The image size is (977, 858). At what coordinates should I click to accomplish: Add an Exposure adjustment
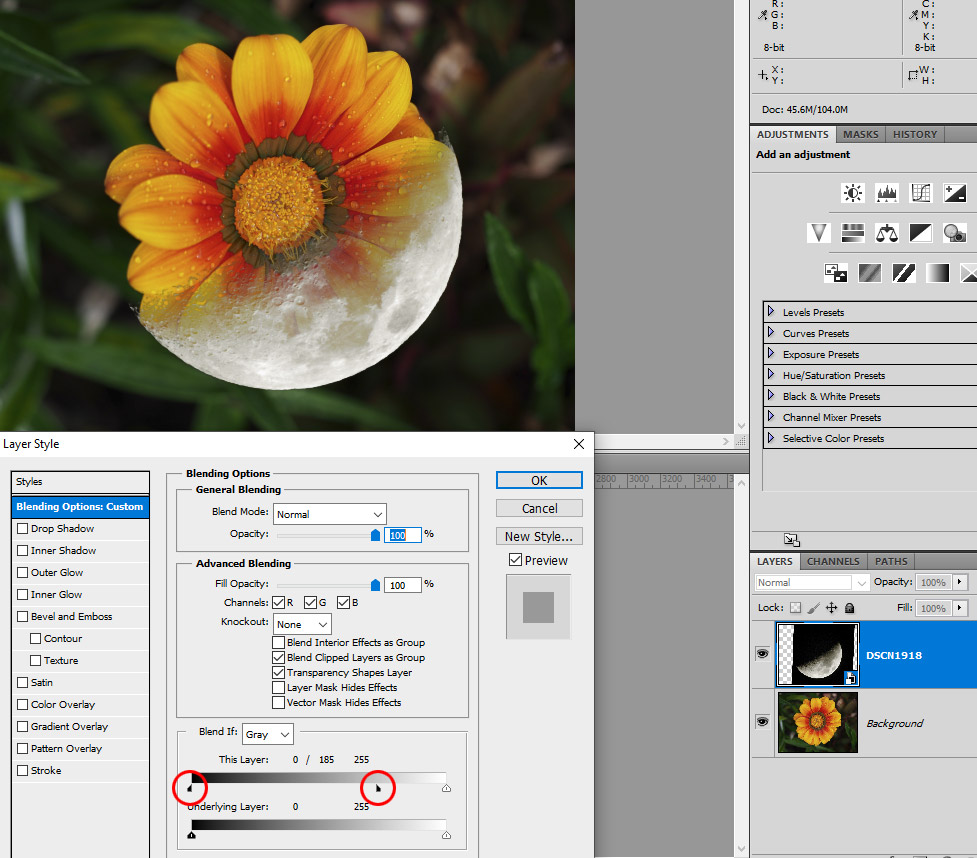click(955, 193)
